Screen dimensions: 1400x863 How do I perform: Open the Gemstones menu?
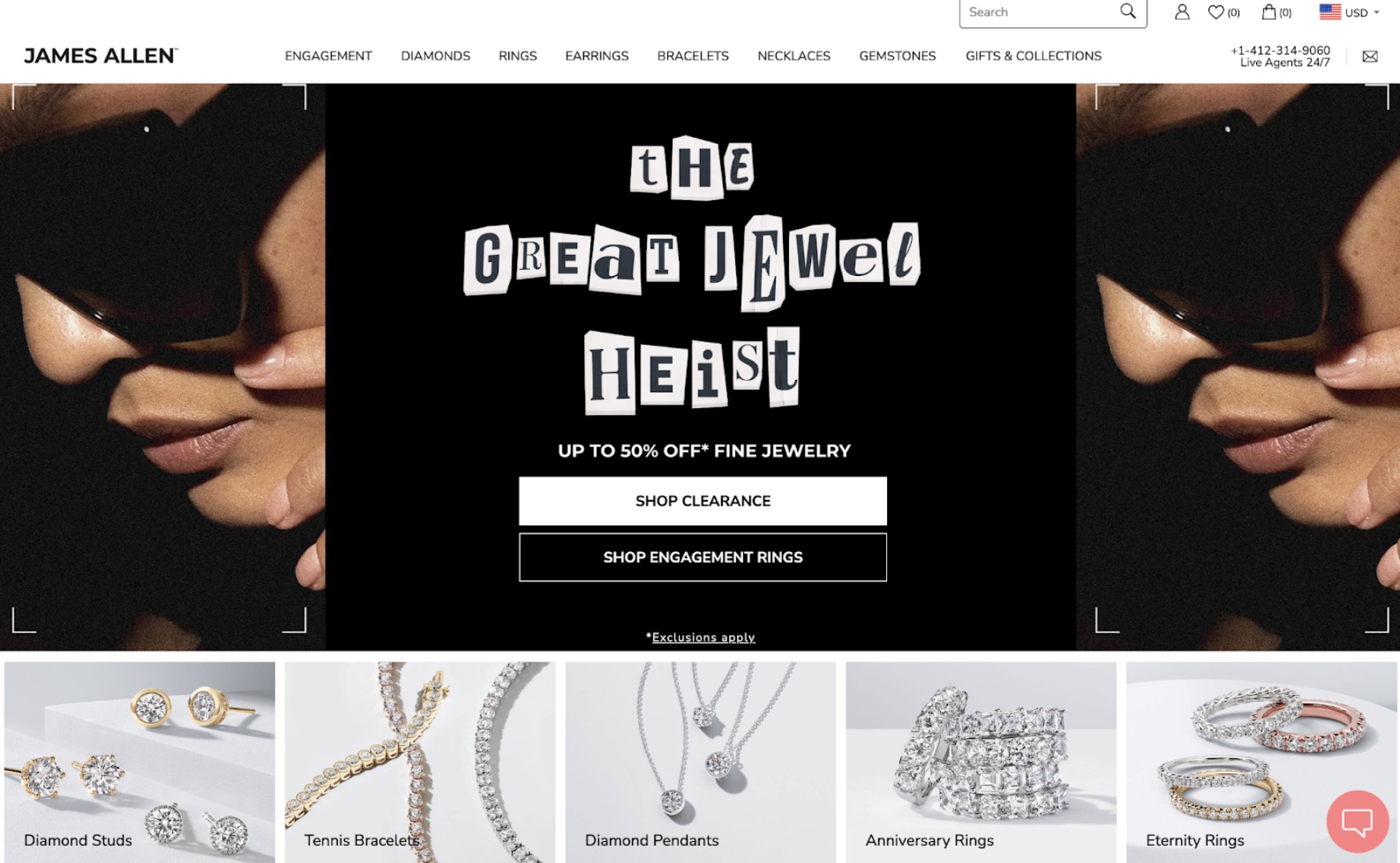897,56
